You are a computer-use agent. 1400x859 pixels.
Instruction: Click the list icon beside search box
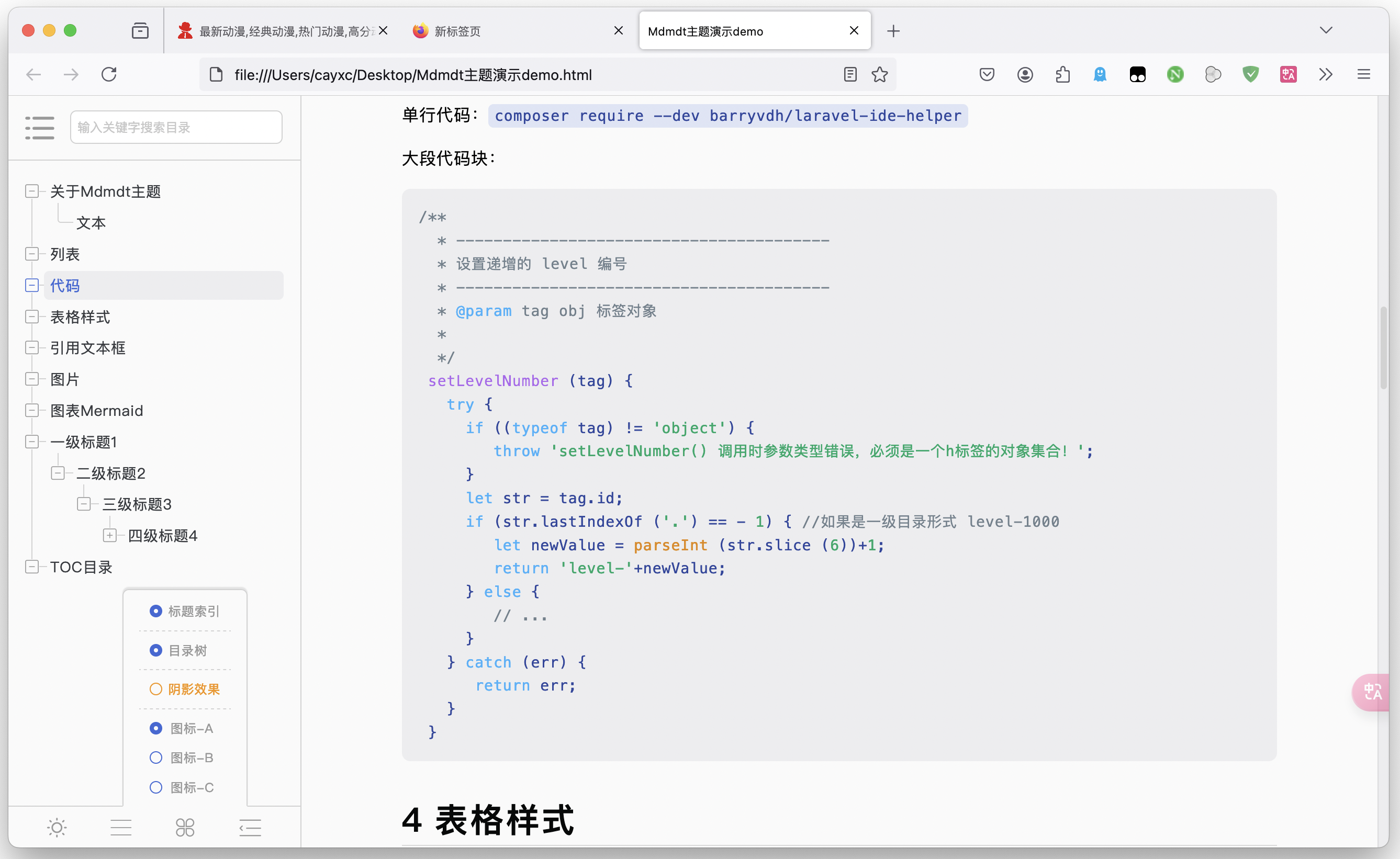[x=40, y=127]
